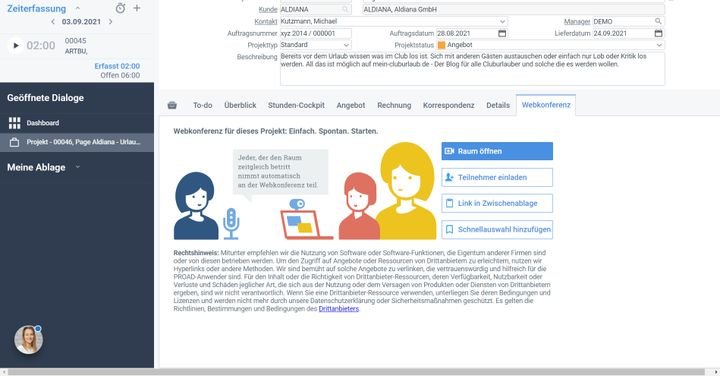Expand the Meine Ablage section
The width and height of the screenshot is (720, 376).
(78, 167)
